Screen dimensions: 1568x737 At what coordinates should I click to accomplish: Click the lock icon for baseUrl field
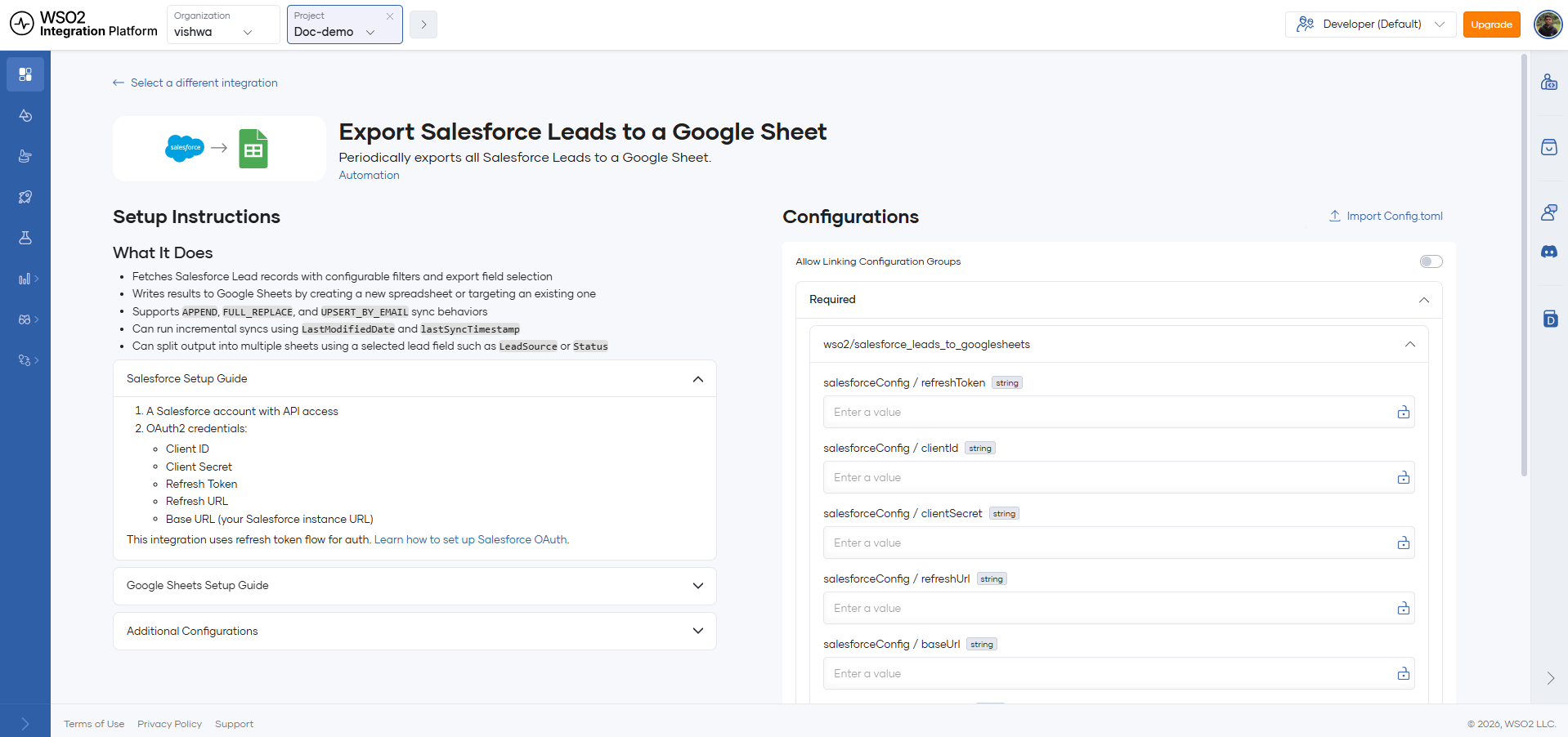click(x=1404, y=674)
